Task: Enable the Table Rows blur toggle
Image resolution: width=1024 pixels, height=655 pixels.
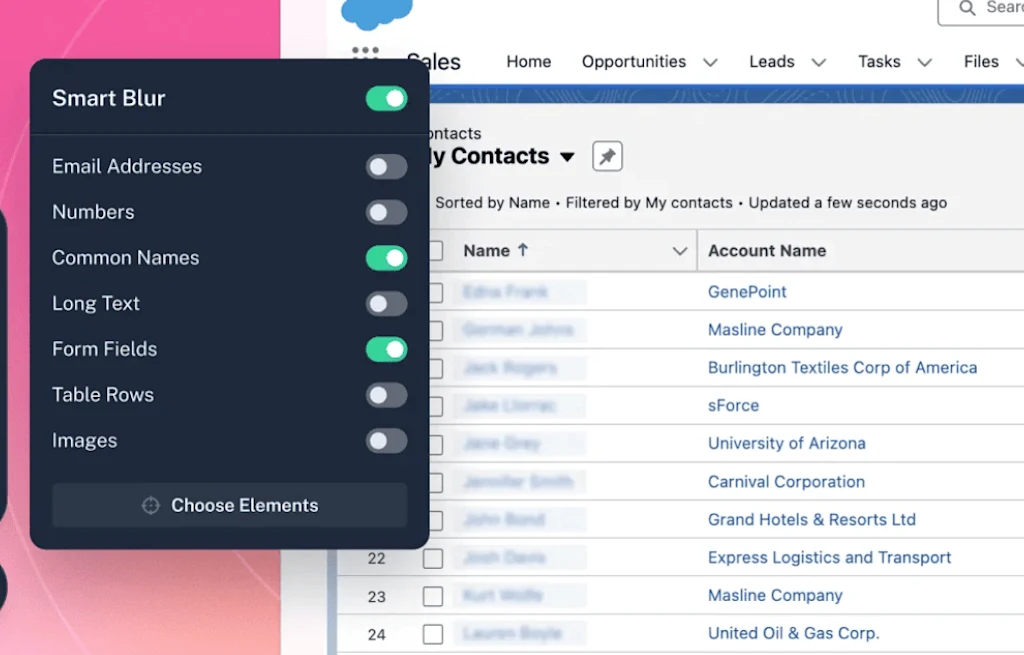Action: pyautogui.click(x=387, y=395)
